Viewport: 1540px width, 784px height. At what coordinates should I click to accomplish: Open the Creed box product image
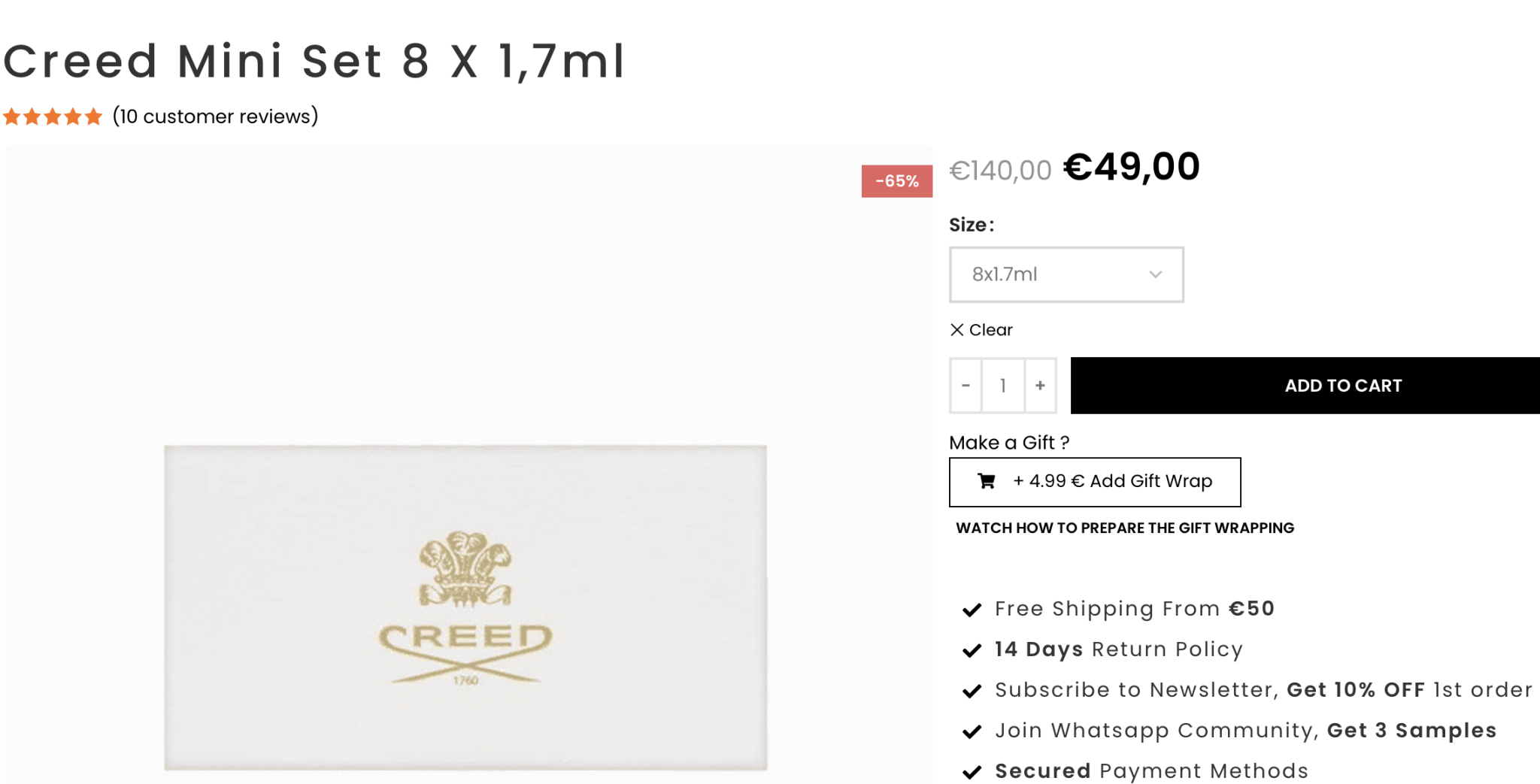pyautogui.click(x=465, y=606)
